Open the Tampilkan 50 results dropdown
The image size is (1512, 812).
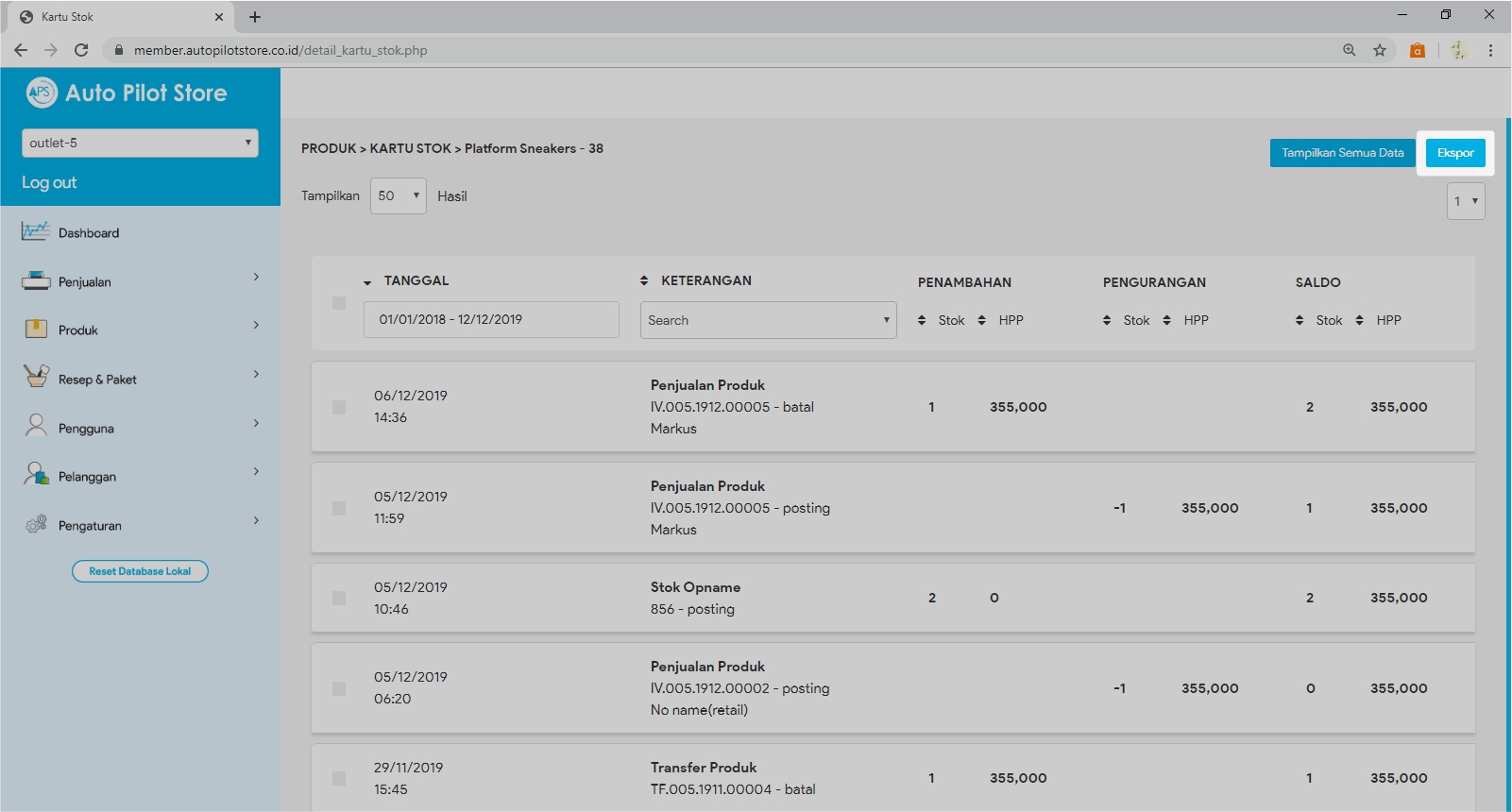point(398,195)
